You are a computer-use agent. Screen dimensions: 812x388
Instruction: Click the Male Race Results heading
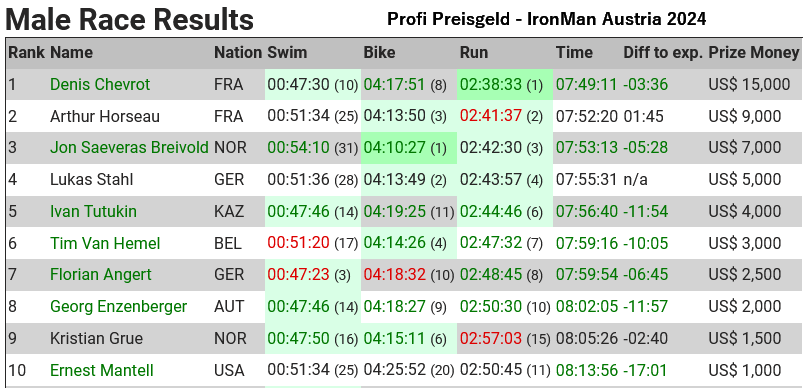(x=129, y=20)
